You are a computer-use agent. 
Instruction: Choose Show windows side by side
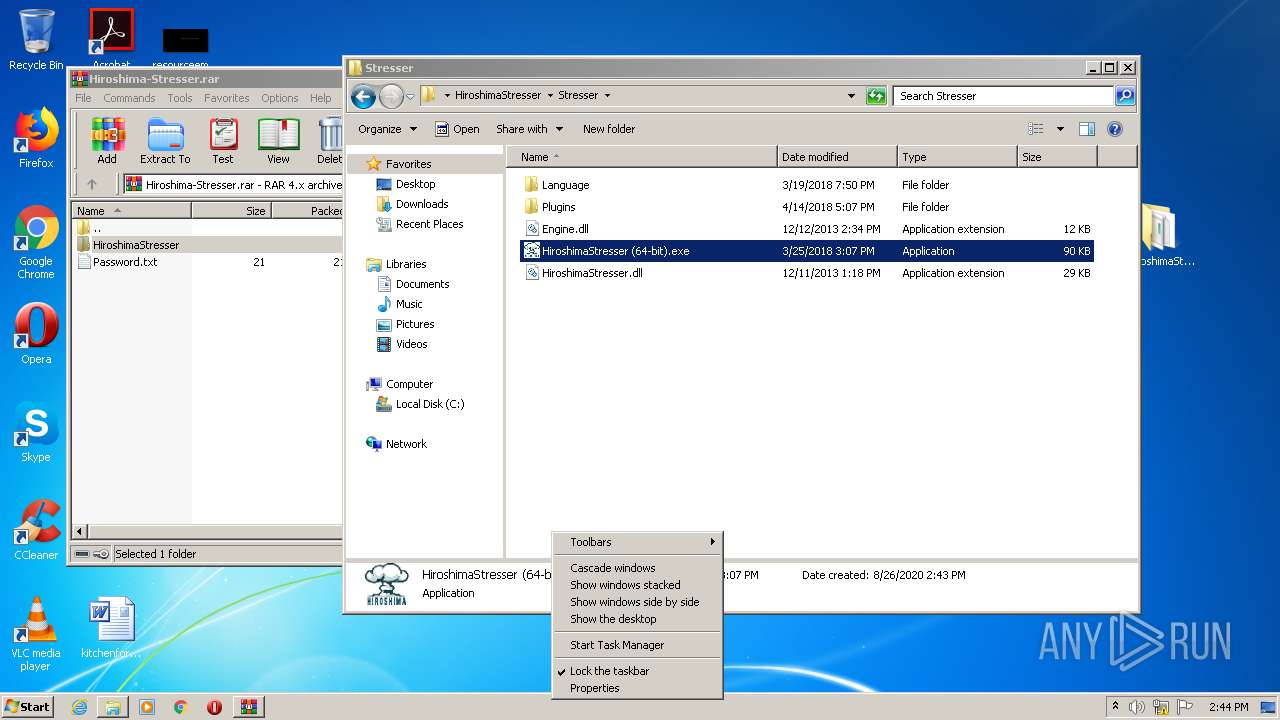[x=637, y=602]
